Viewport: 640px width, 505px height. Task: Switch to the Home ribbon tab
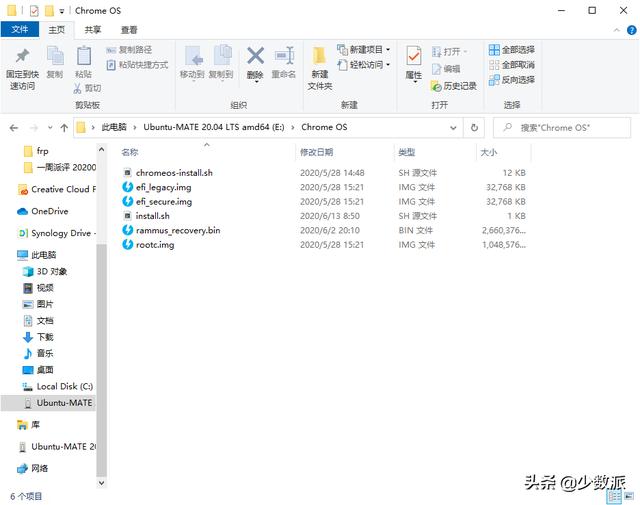pyautogui.click(x=56, y=30)
